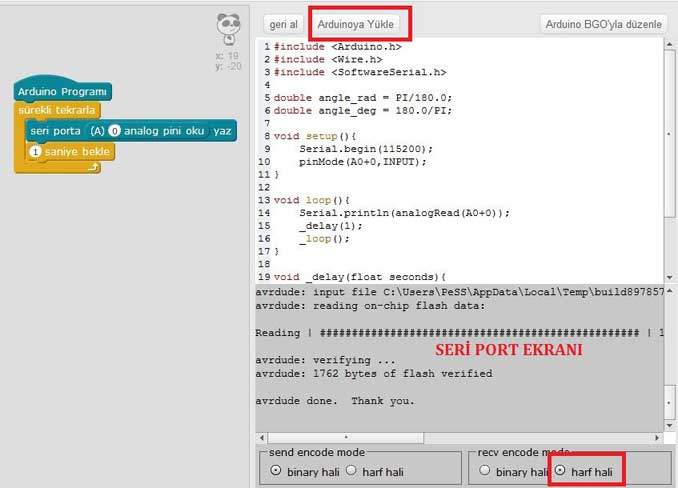Click serial output scrollbar down arrow
678x488 pixels.
pyautogui.click(x=669, y=425)
